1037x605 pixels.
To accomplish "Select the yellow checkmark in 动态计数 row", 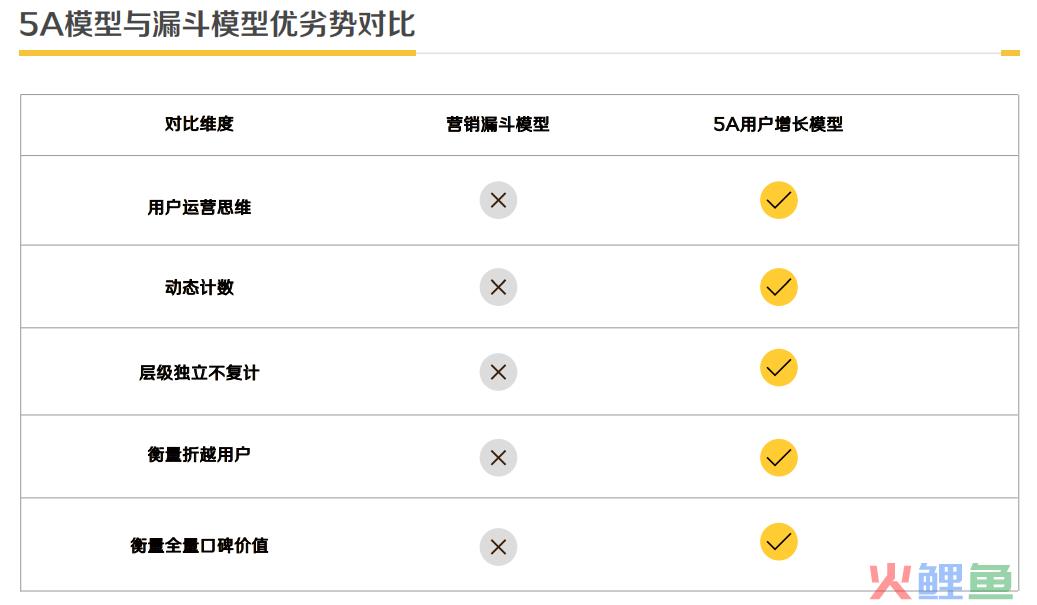I will point(778,287).
